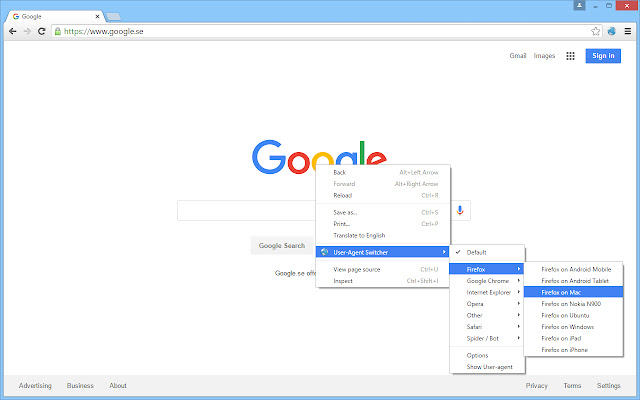The image size is (640, 400).
Task: Click the browser back arrow
Action: coord(13,31)
